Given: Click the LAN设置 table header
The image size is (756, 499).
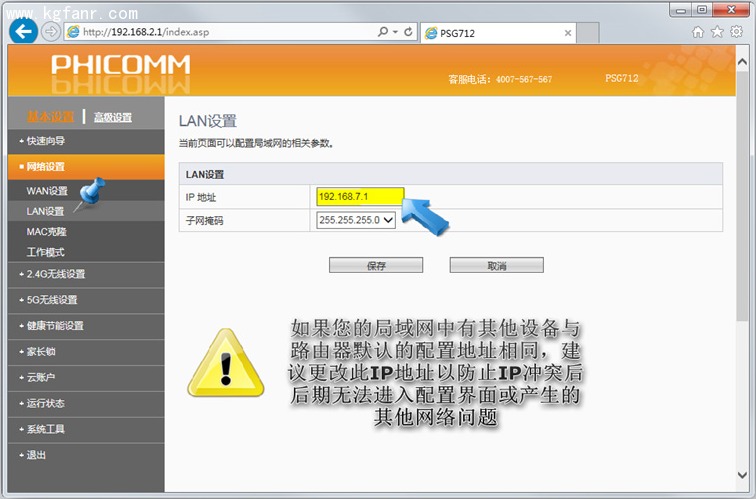Looking at the screenshot, I should click(x=205, y=175).
